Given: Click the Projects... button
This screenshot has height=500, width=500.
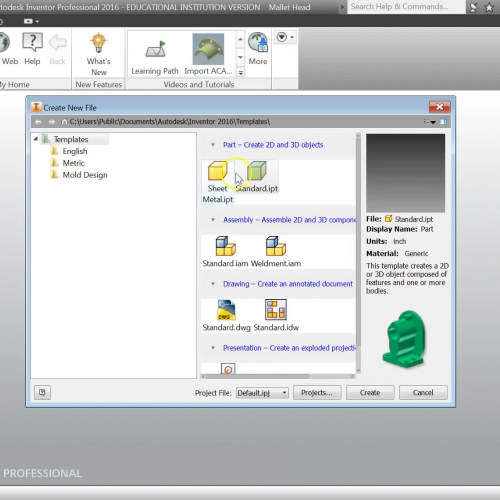Looking at the screenshot, I should [317, 393].
